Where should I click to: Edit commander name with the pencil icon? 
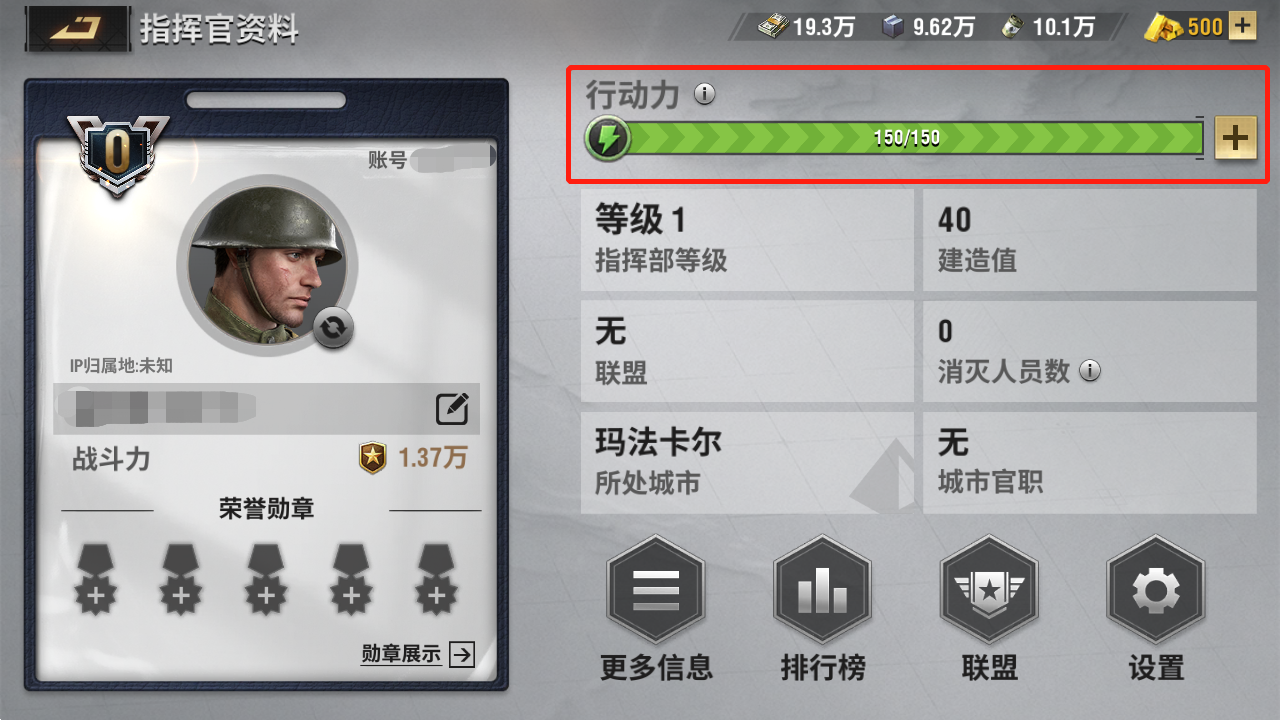[x=452, y=409]
